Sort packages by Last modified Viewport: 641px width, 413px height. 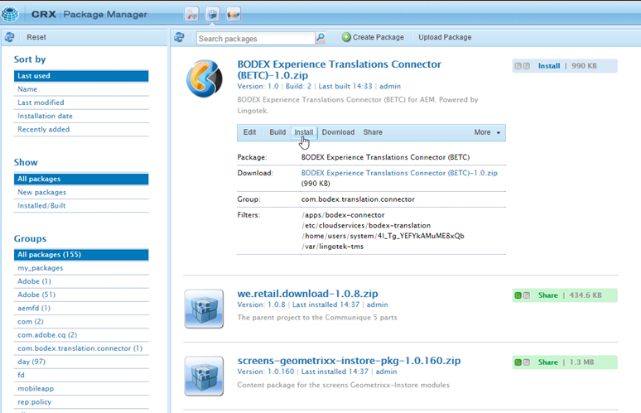(x=41, y=103)
